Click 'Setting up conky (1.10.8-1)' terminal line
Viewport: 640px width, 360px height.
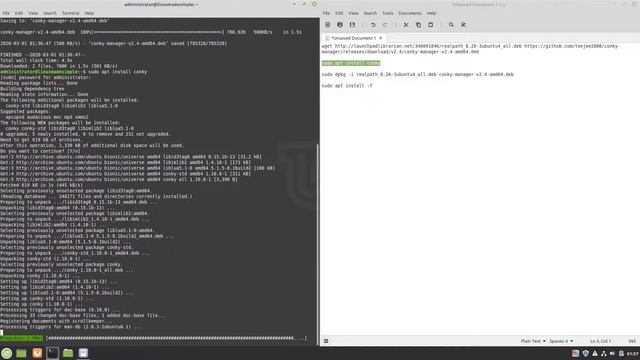(x=41, y=304)
